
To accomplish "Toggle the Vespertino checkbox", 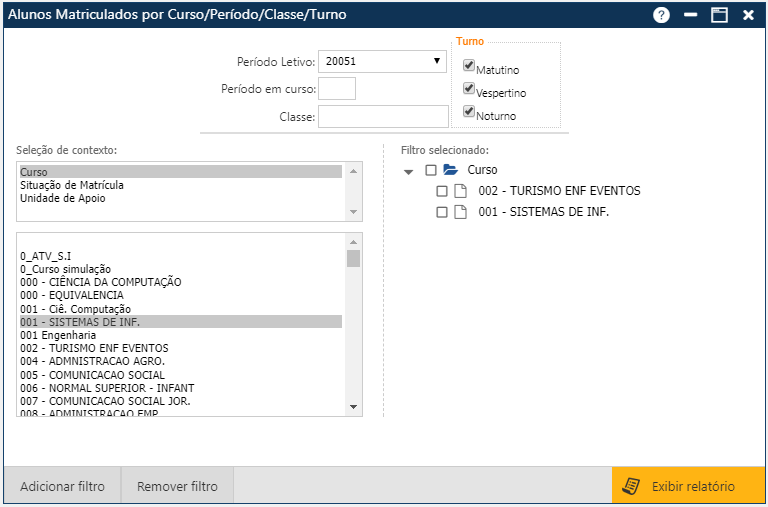I will [x=469, y=89].
